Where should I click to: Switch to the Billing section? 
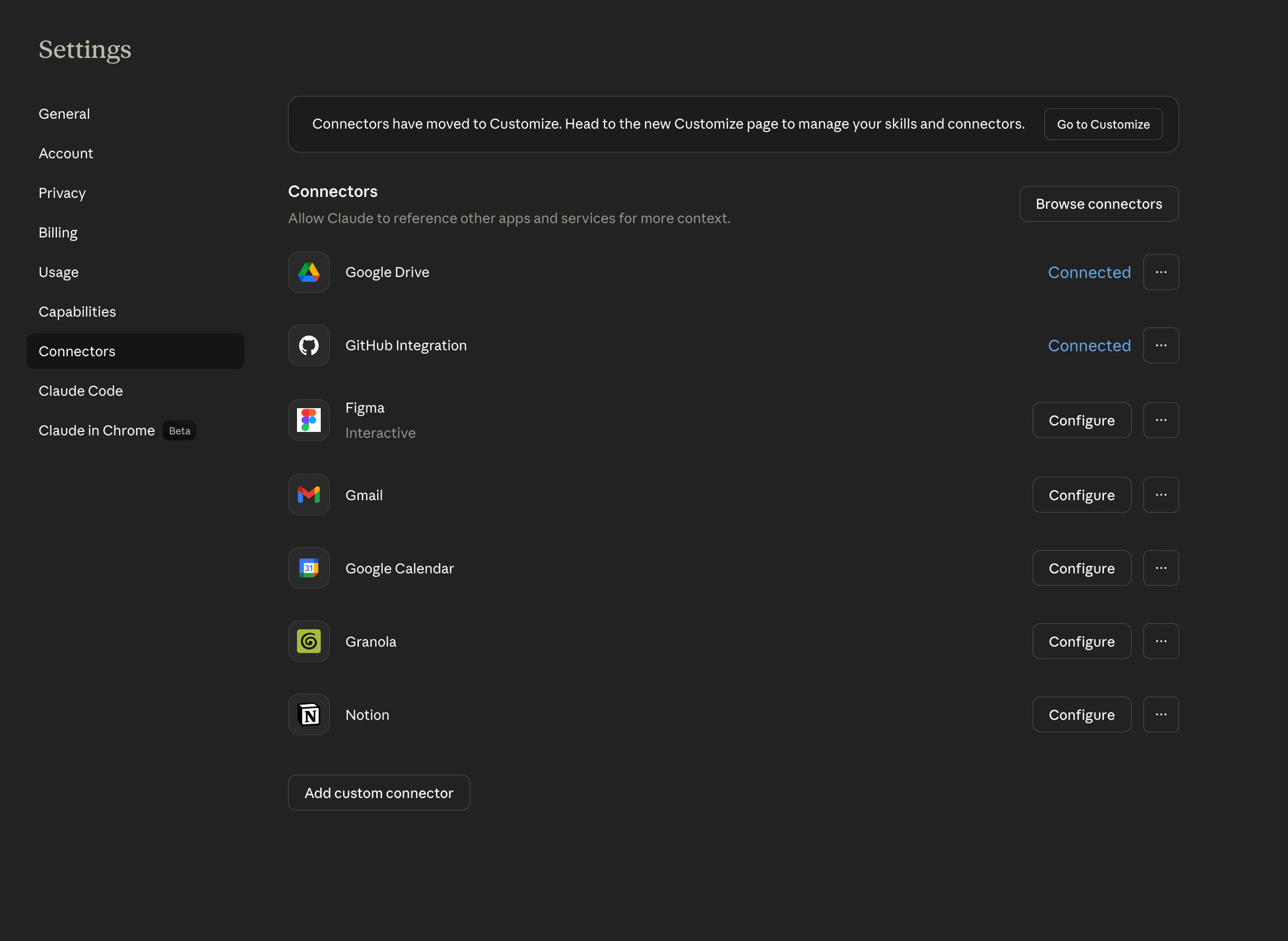(136, 233)
